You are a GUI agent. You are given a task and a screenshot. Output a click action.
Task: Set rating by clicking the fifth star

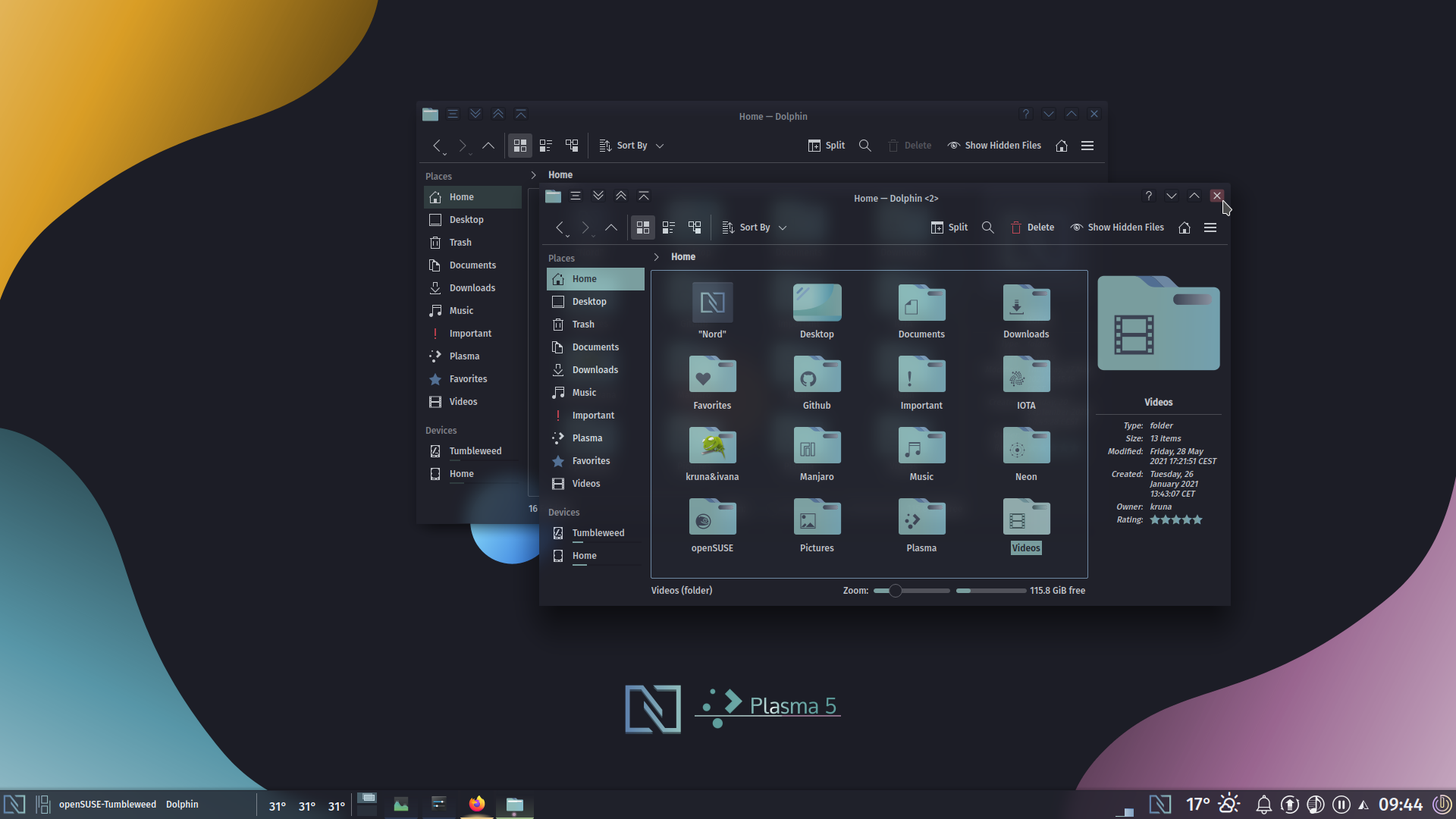[1197, 520]
